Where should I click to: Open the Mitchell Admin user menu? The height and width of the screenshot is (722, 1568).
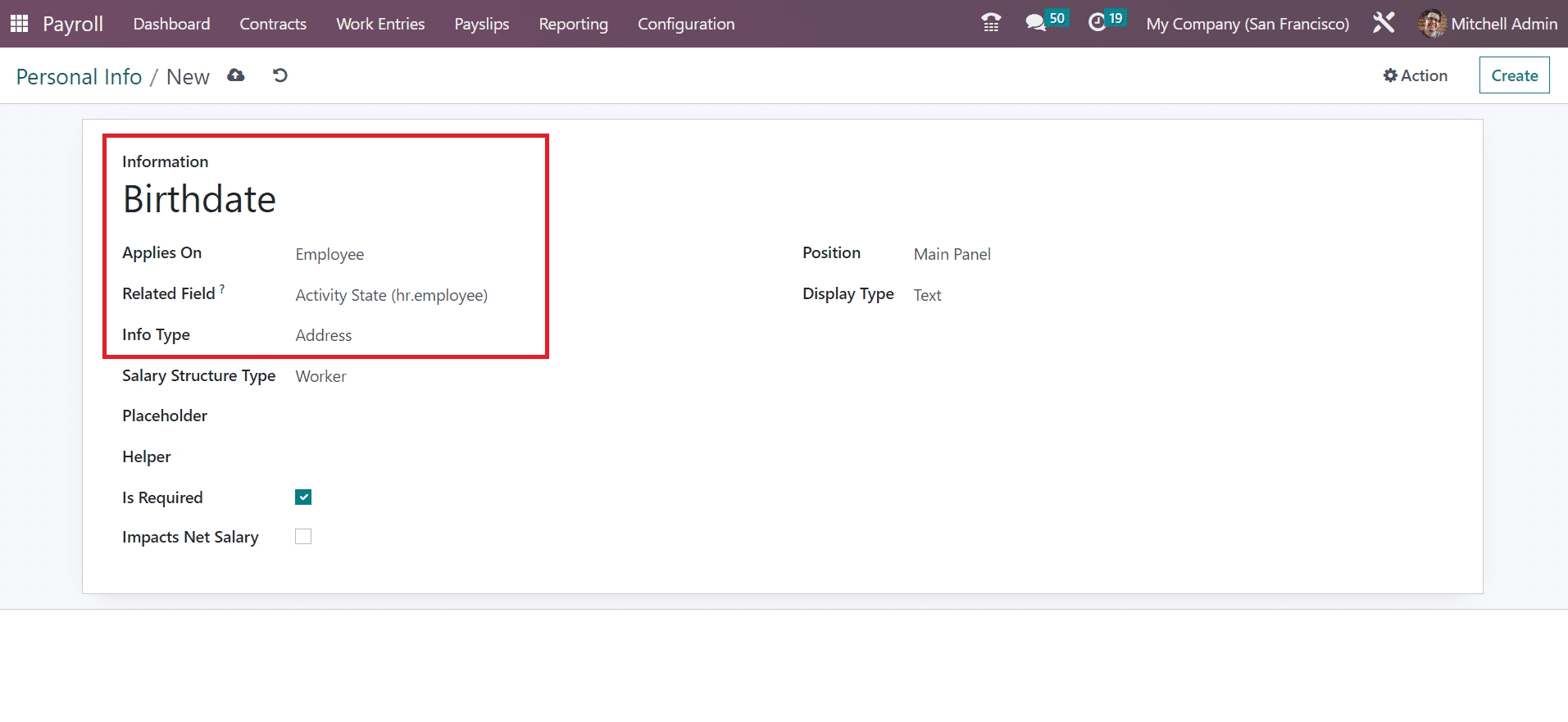coord(1488,24)
